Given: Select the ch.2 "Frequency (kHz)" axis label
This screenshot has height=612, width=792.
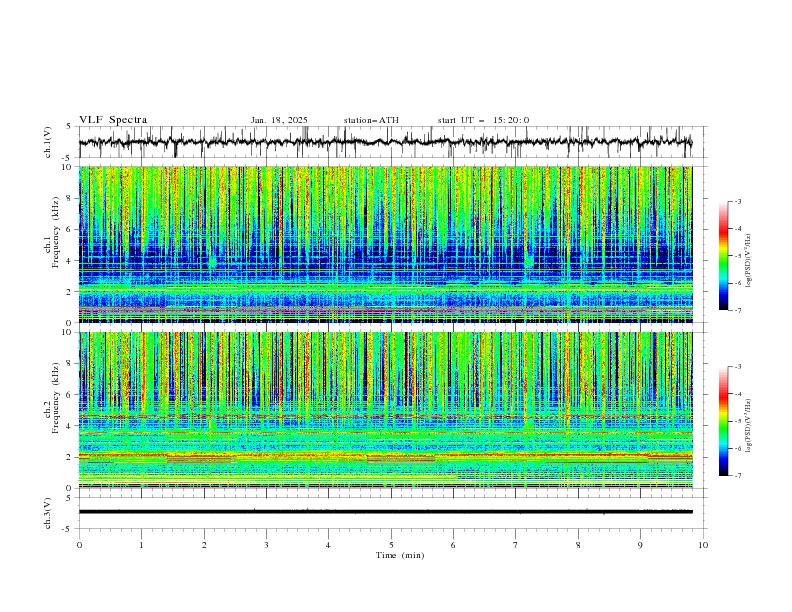Looking at the screenshot, I should click(x=56, y=398).
